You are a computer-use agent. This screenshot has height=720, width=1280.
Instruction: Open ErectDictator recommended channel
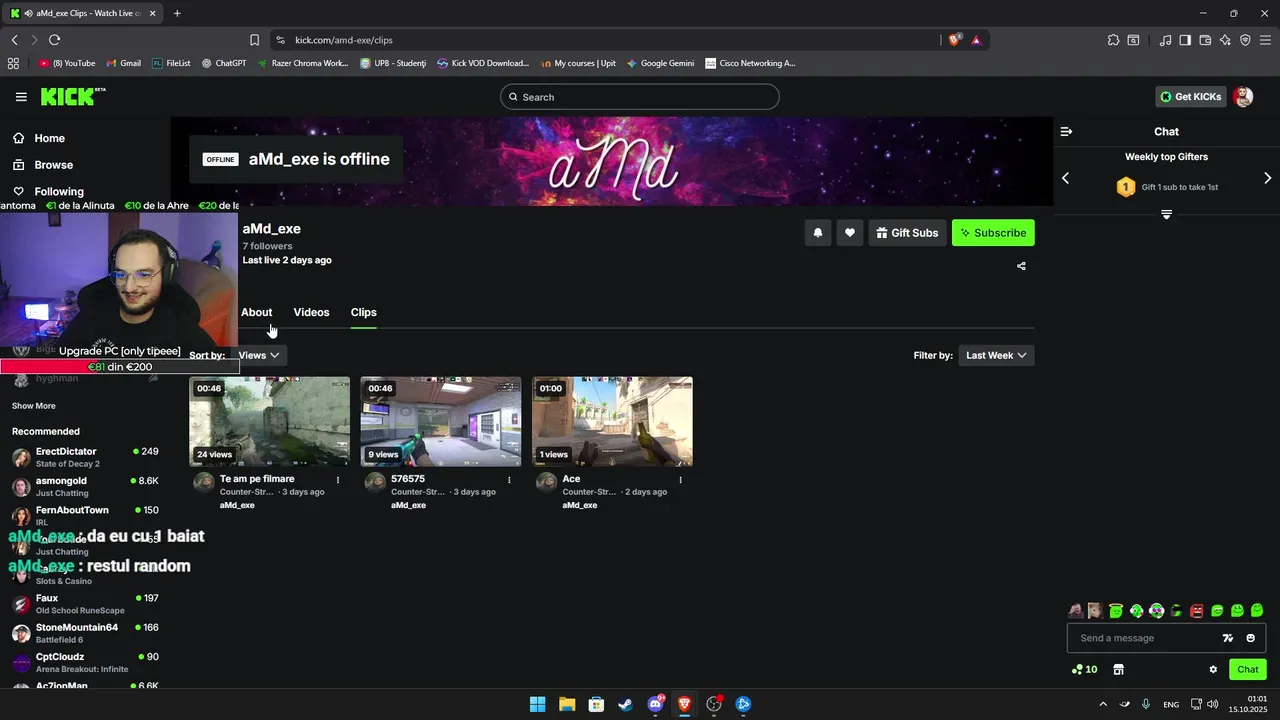coord(86,457)
